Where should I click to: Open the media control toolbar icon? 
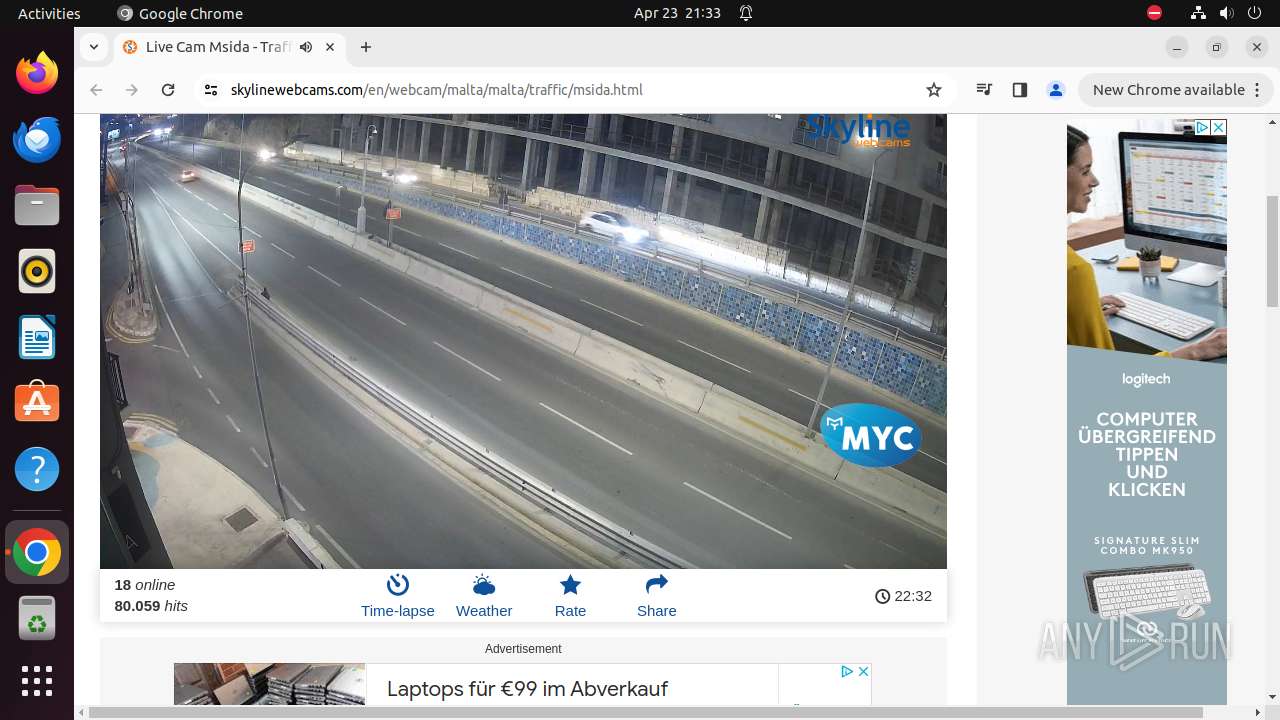coord(984,90)
